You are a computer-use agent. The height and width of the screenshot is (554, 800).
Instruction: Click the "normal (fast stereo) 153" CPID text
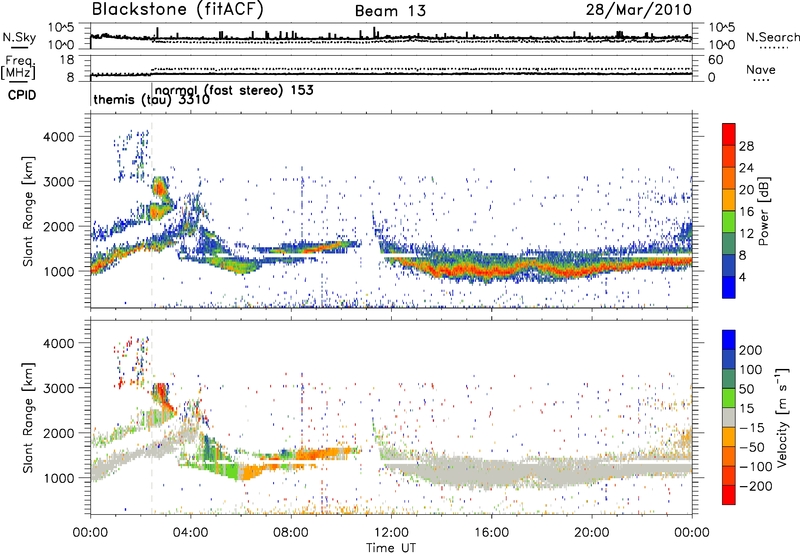pos(234,90)
